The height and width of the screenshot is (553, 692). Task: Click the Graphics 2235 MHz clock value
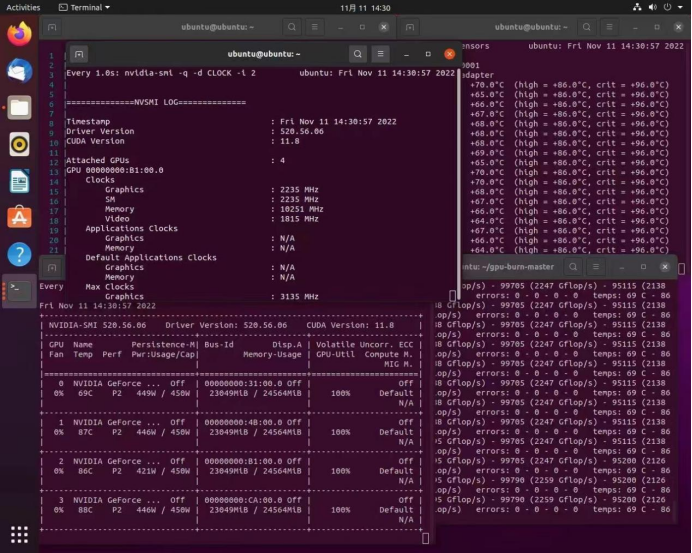(299, 189)
